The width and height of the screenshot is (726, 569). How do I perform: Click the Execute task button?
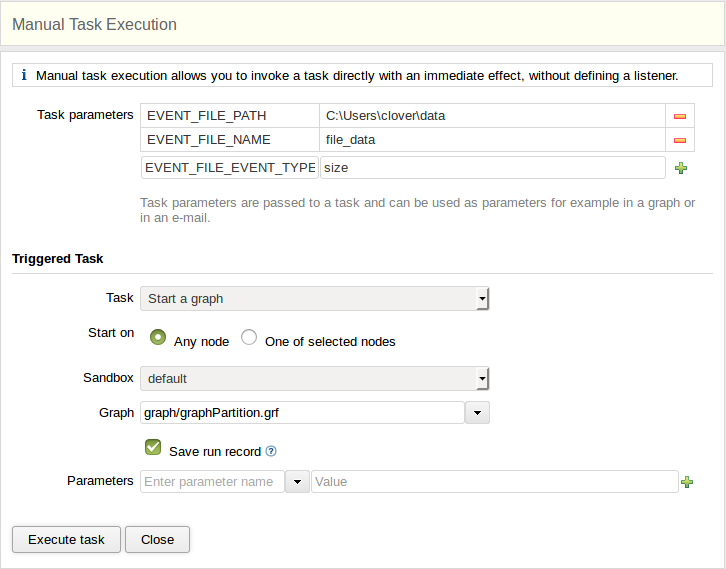[66, 540]
